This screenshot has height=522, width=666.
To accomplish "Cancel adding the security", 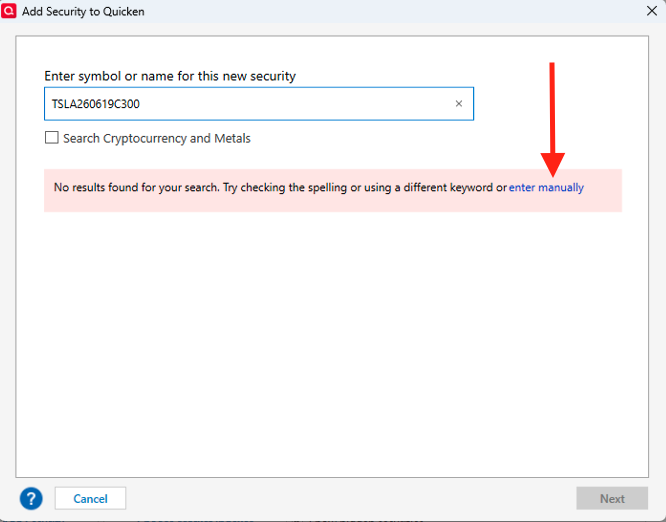I will point(90,498).
